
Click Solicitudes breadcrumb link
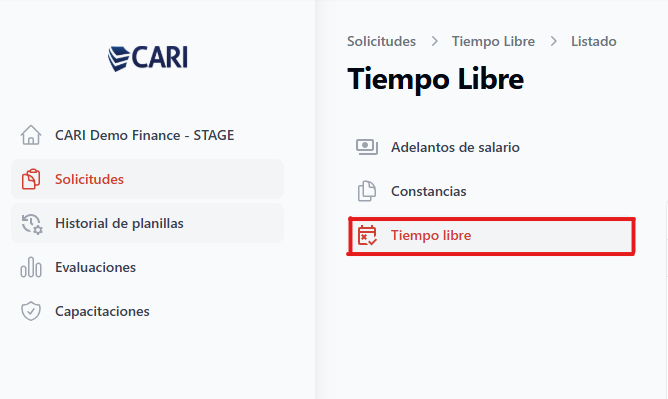[x=381, y=41]
